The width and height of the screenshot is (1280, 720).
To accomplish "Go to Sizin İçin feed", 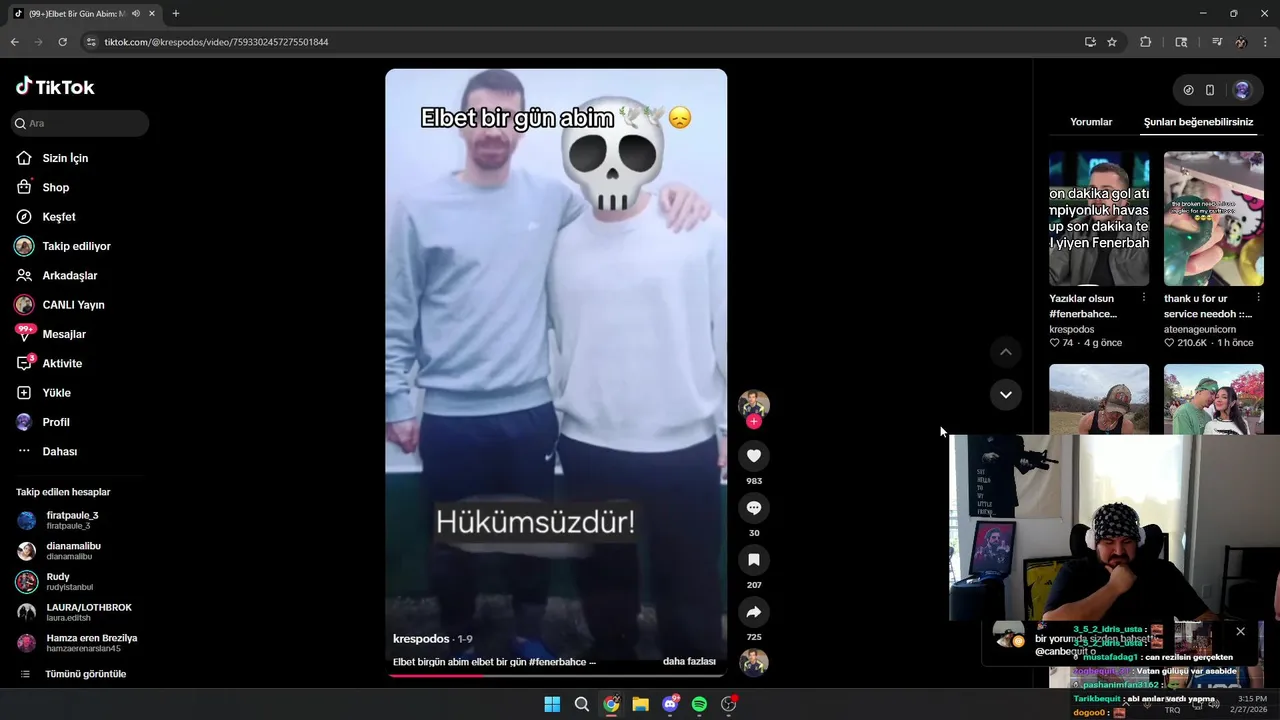I will (65, 158).
